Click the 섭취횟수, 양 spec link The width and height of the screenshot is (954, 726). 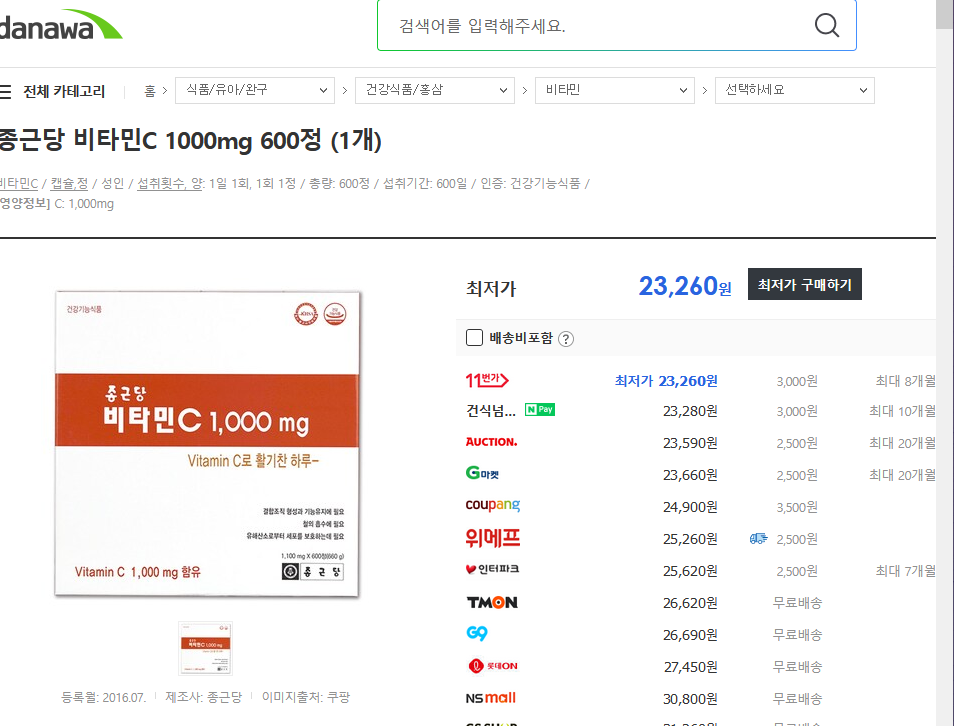tap(170, 183)
